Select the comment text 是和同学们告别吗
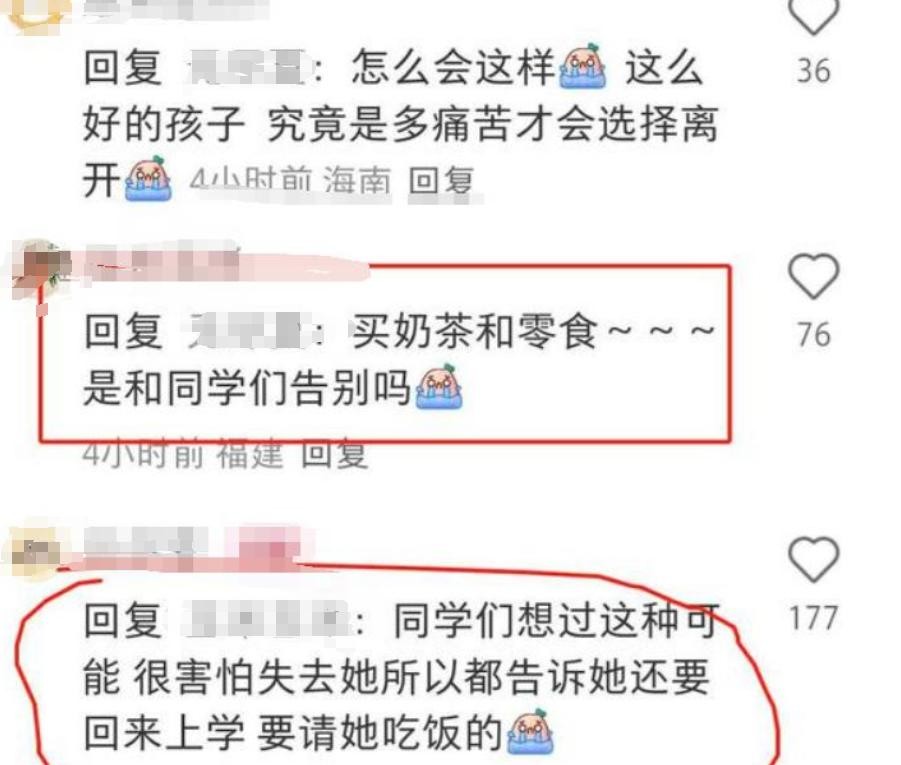Screen dimensions: 901x765 pos(247,388)
